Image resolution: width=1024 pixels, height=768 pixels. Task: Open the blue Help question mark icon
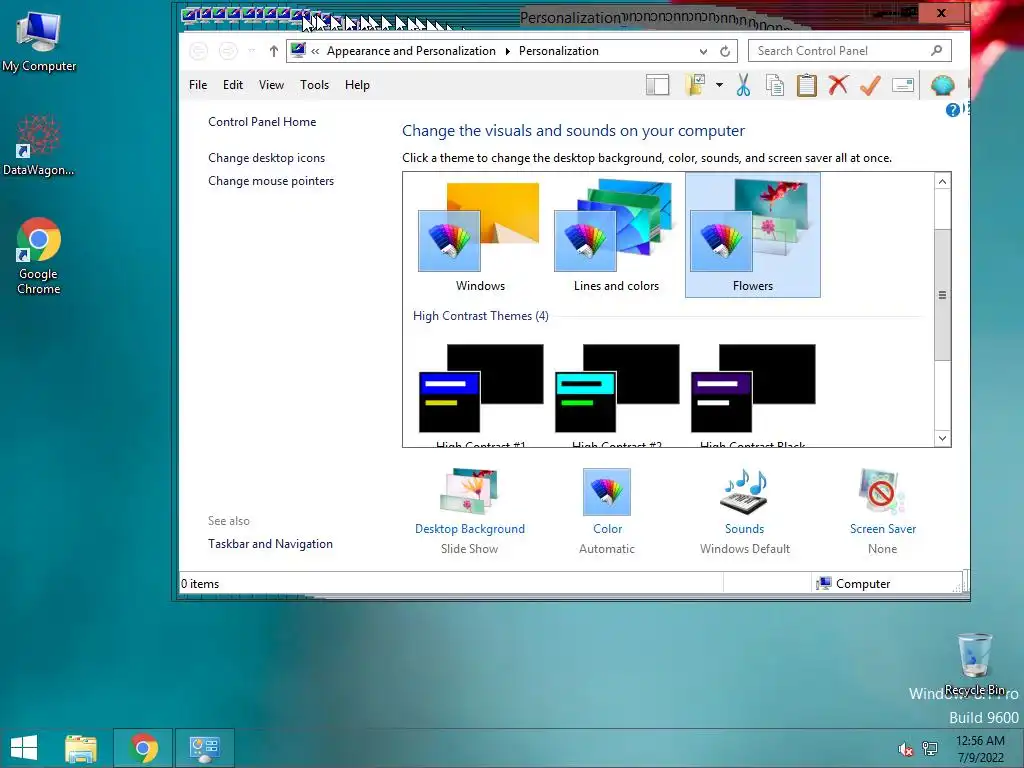click(953, 110)
